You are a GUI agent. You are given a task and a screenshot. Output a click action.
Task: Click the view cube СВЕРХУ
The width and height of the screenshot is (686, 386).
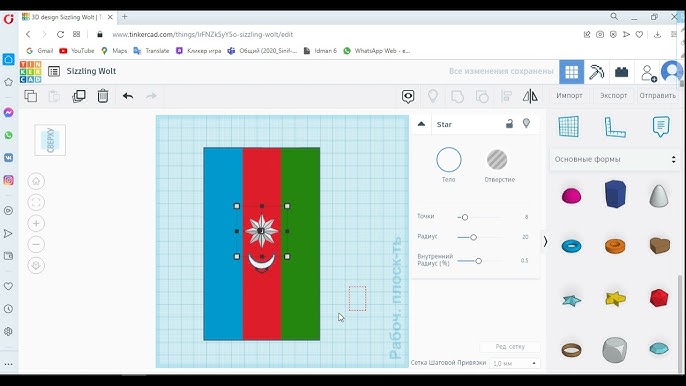click(x=50, y=140)
